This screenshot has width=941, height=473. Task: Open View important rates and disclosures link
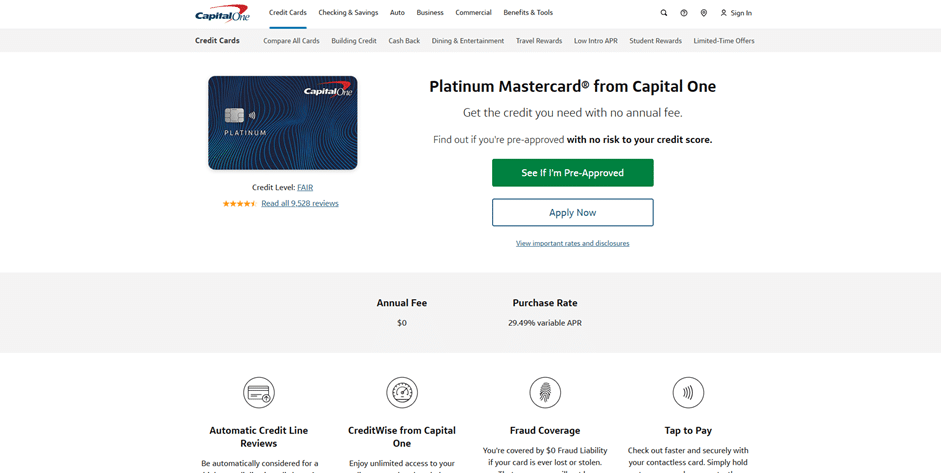[x=573, y=243]
